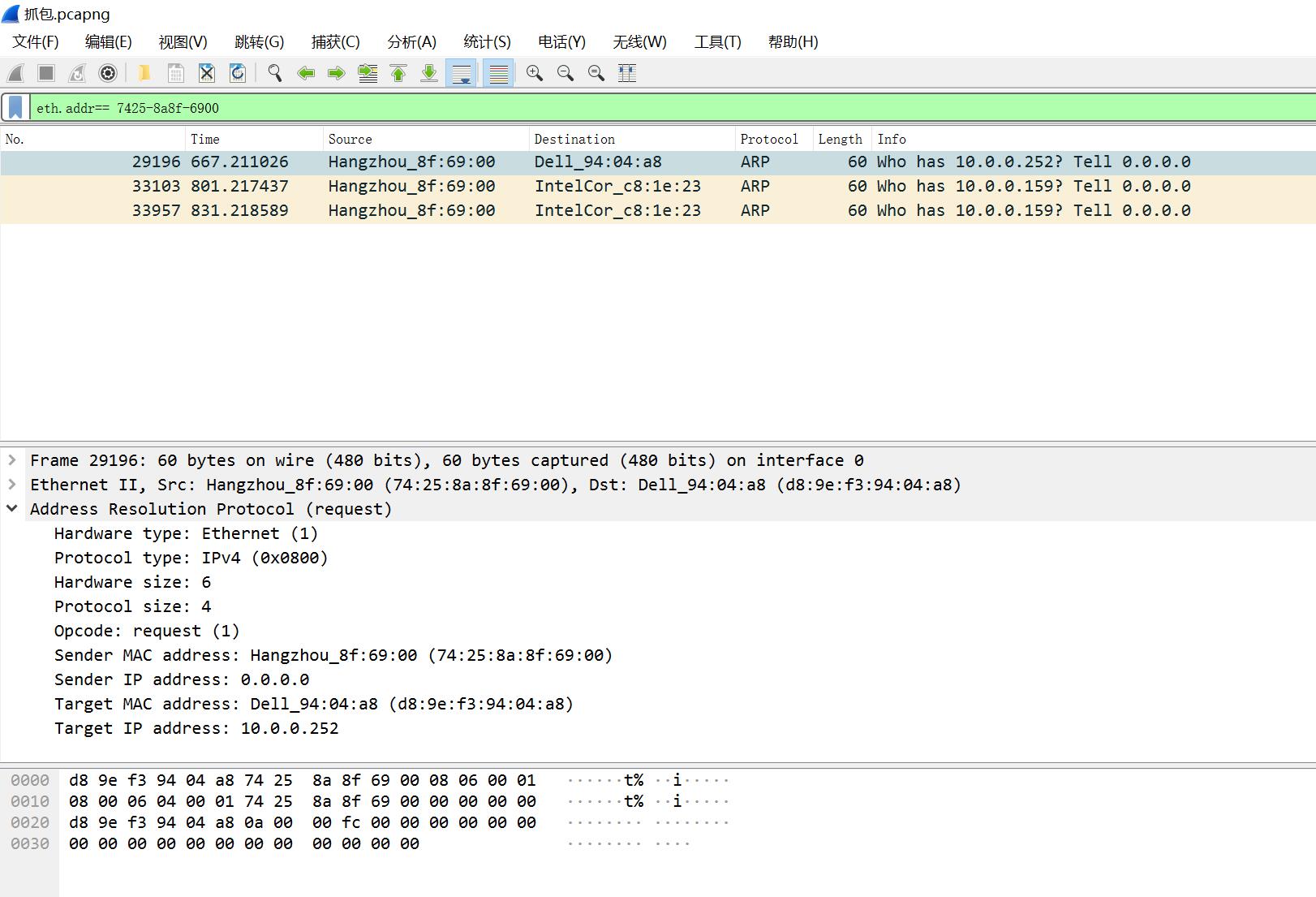This screenshot has height=897, width=1316.
Task: Toggle auto-scroll during live capture
Action: click(x=461, y=73)
